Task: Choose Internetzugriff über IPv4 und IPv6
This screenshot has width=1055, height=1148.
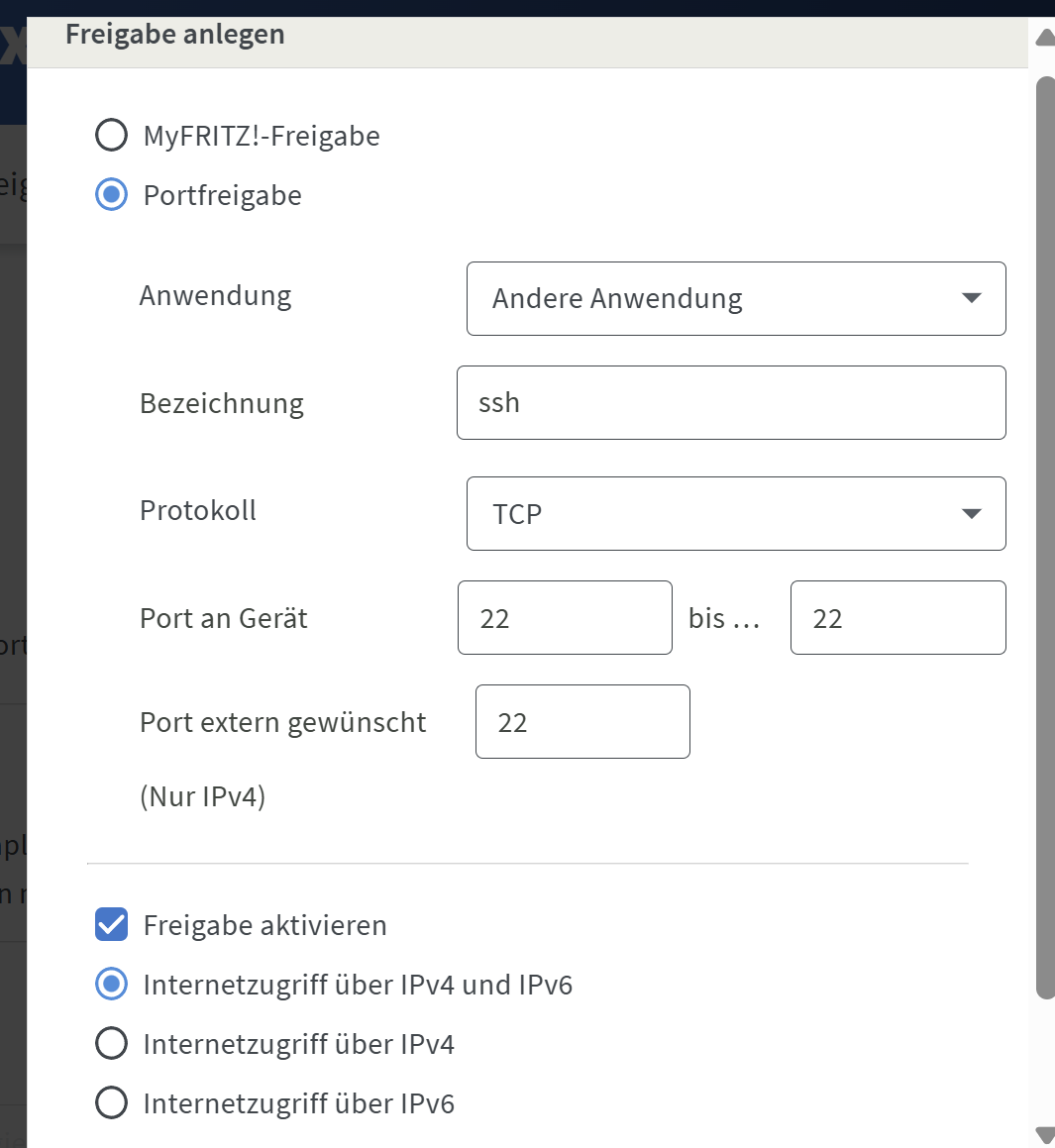Action: 111,985
